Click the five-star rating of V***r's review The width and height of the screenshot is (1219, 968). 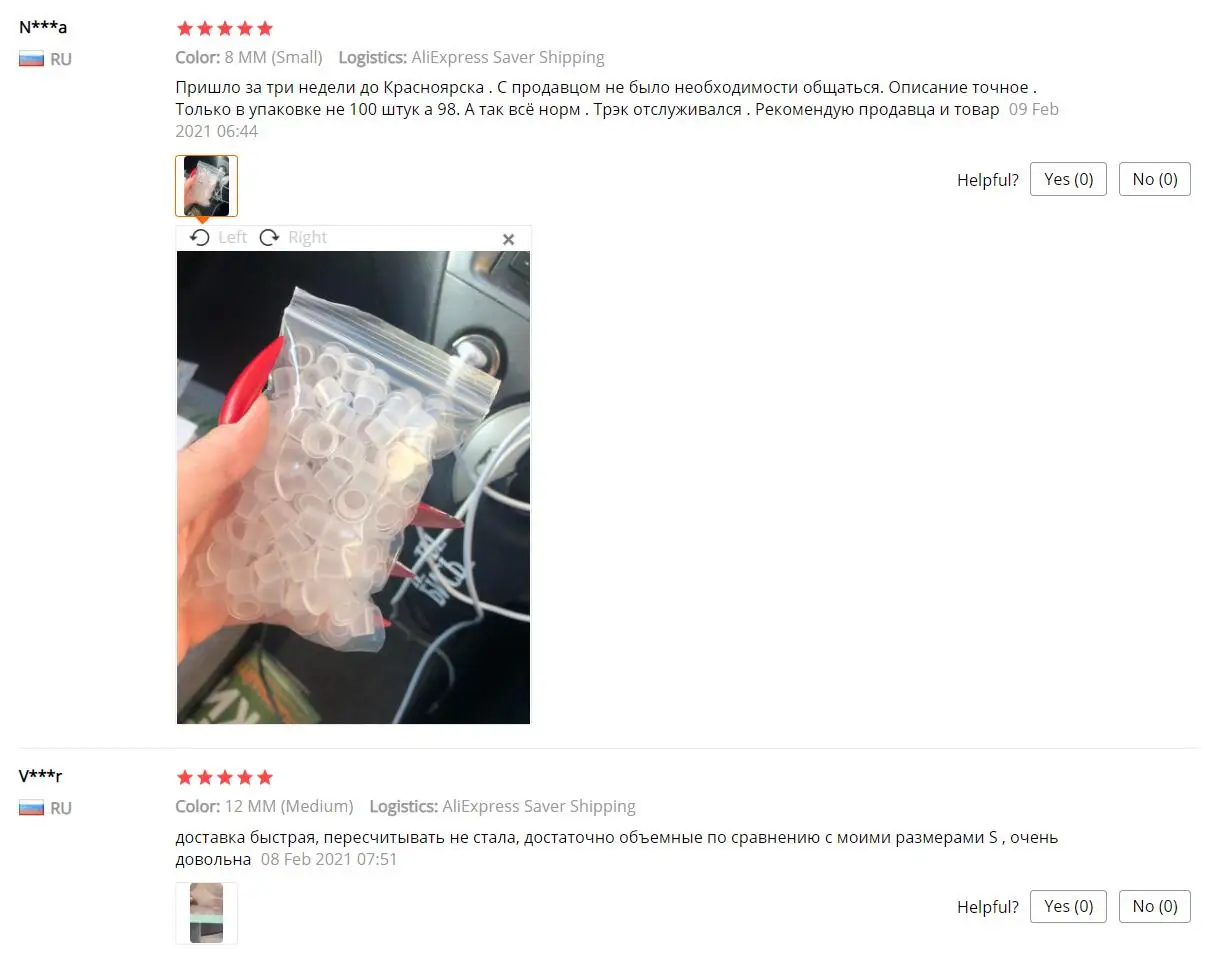click(x=224, y=777)
